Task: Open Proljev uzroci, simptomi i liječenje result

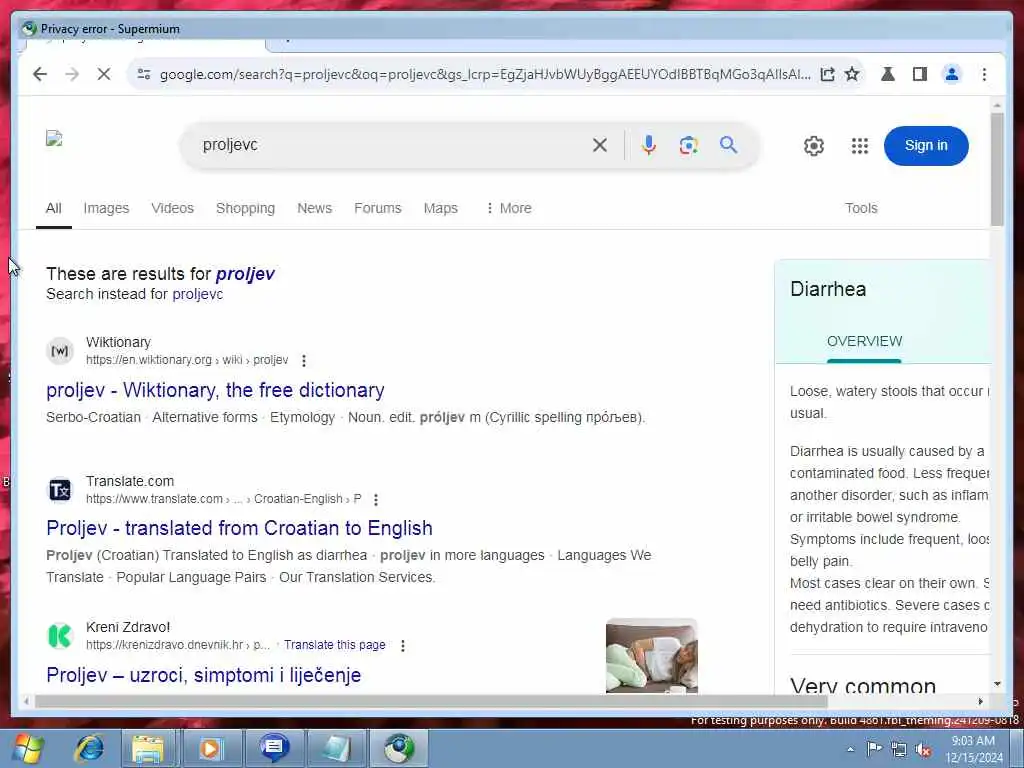Action: pyautogui.click(x=203, y=675)
